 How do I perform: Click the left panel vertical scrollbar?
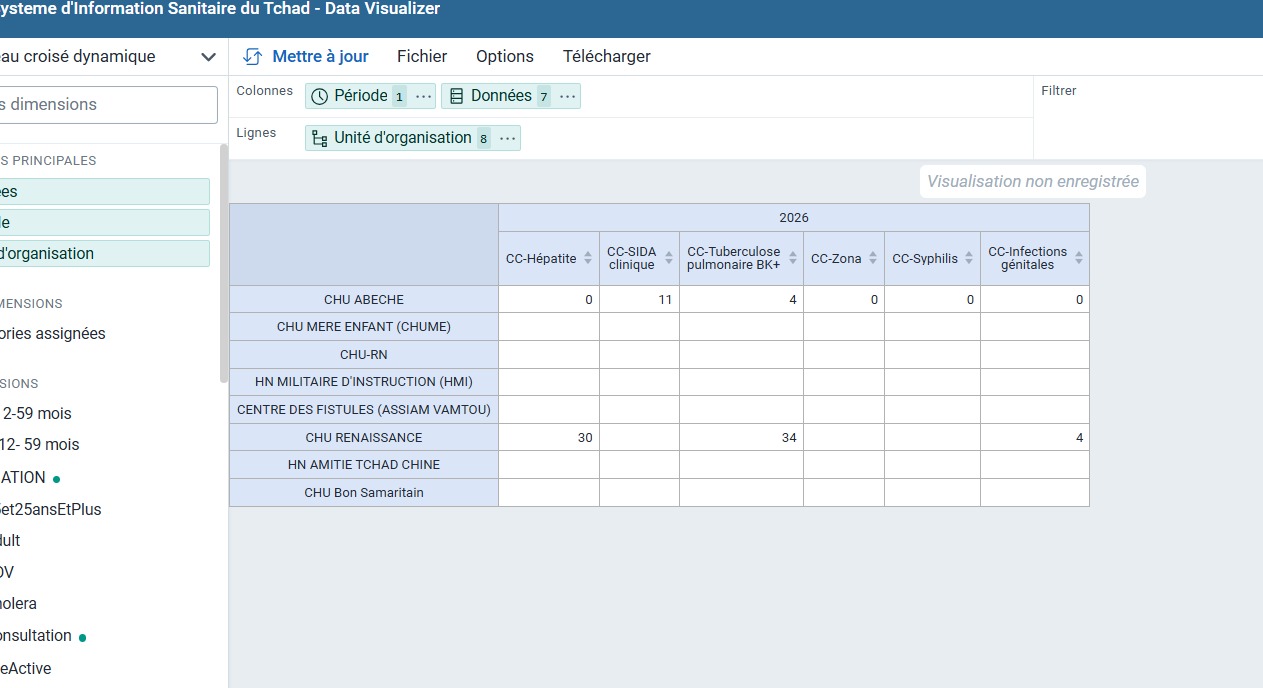click(224, 263)
